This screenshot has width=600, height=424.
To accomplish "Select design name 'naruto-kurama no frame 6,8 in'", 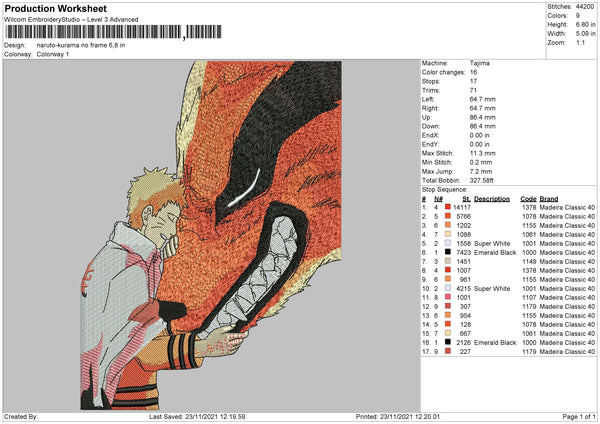I will point(81,45).
